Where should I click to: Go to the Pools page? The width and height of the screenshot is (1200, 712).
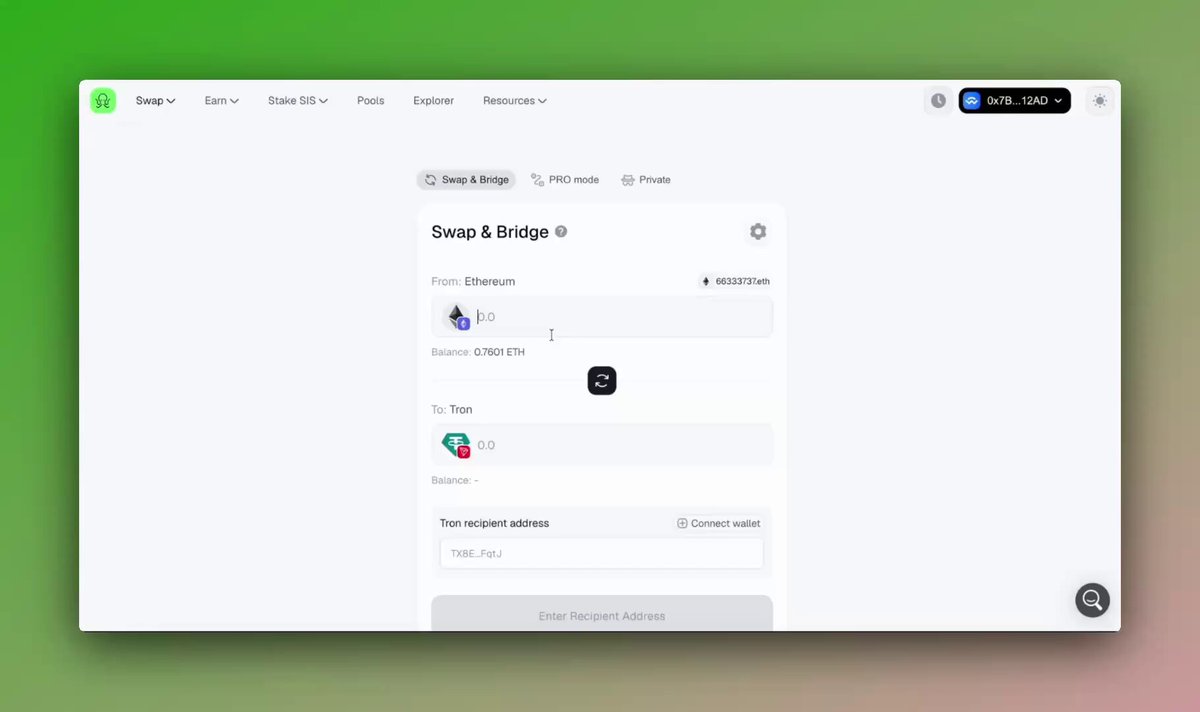[x=371, y=101]
